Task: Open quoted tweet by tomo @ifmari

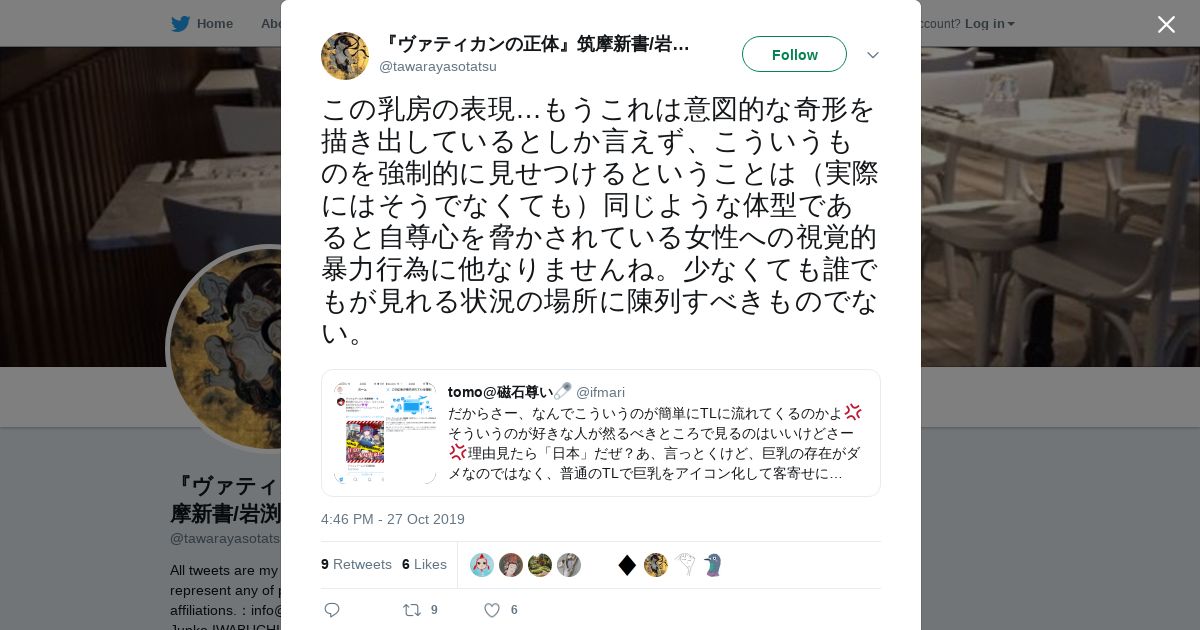Action: click(601, 433)
